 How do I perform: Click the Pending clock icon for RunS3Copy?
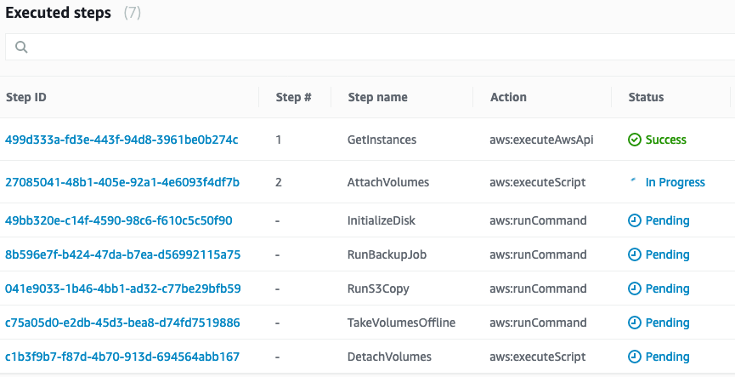(634, 289)
